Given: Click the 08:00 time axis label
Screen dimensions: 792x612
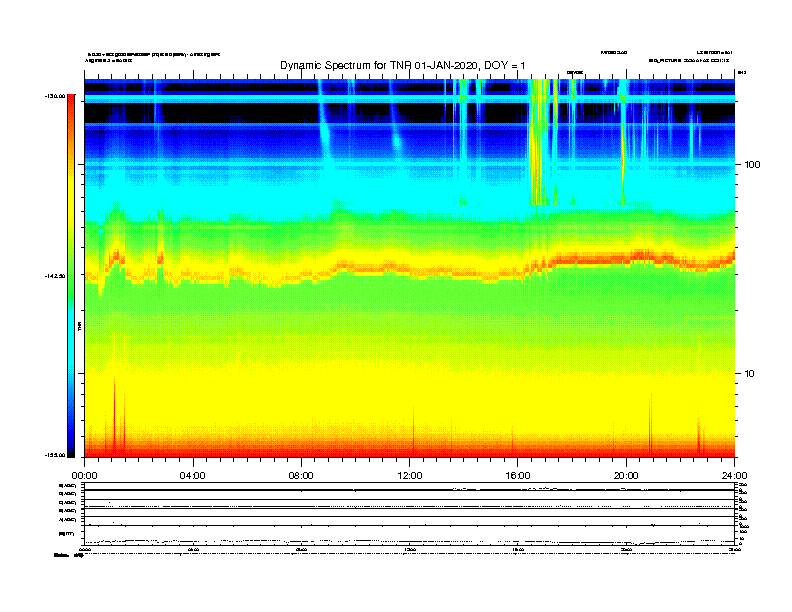Looking at the screenshot, I should point(301,476).
